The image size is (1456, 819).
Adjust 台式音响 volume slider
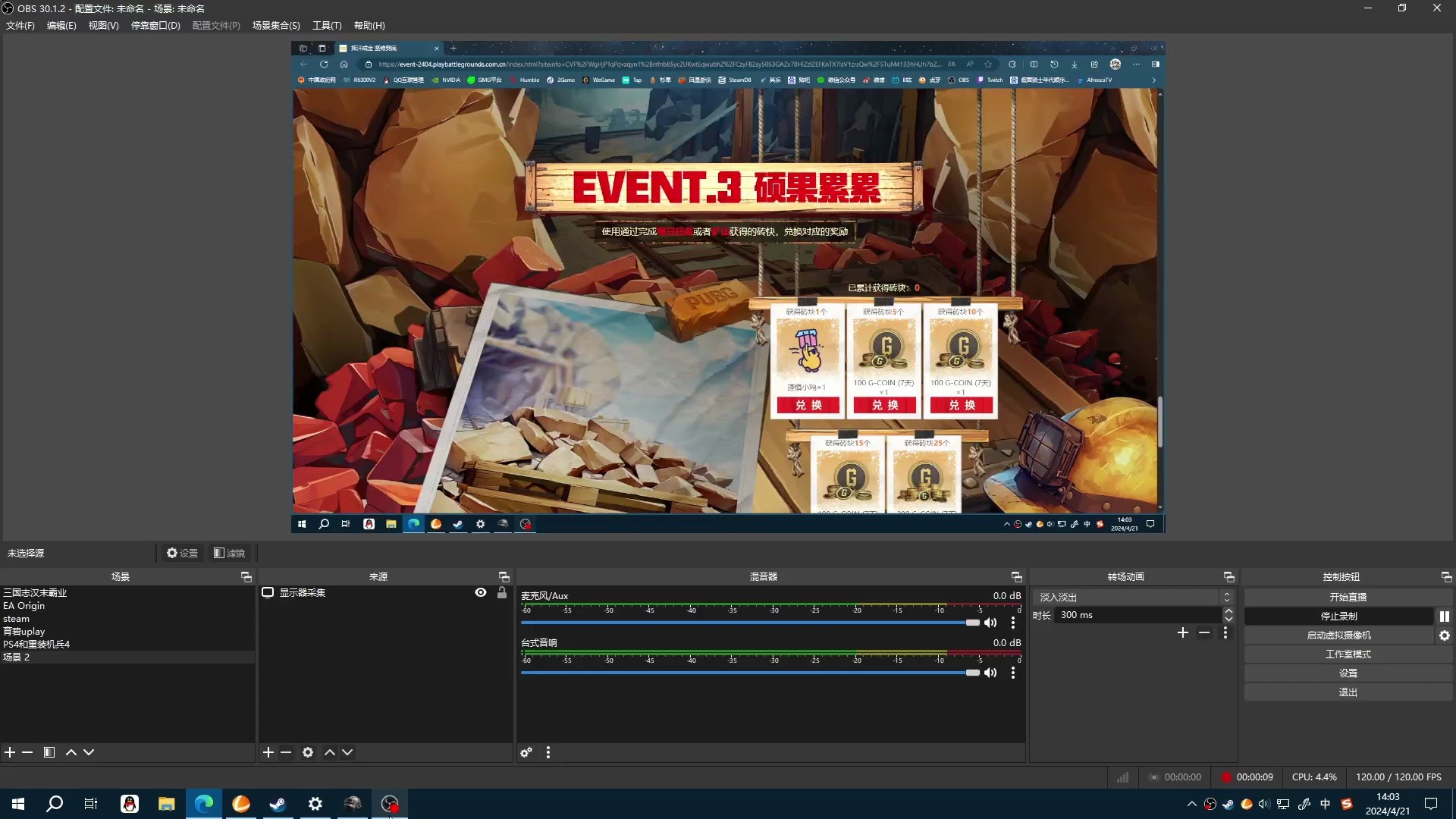[750, 673]
